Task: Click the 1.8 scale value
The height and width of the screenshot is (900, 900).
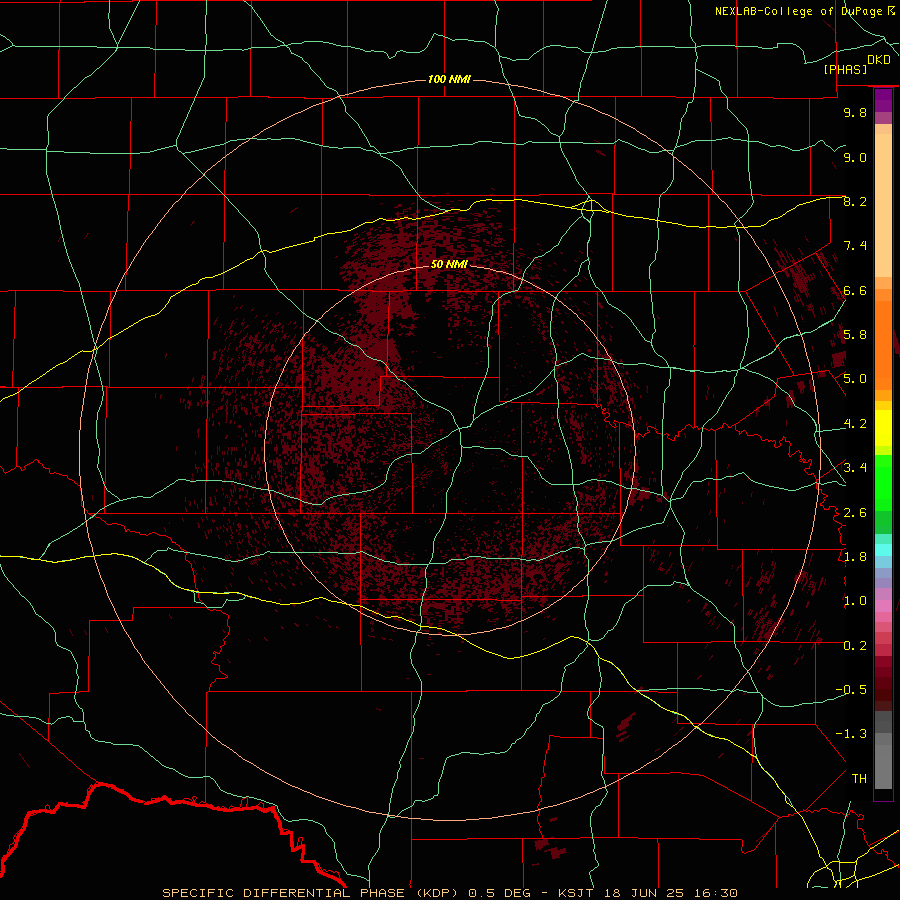Action: click(x=855, y=557)
